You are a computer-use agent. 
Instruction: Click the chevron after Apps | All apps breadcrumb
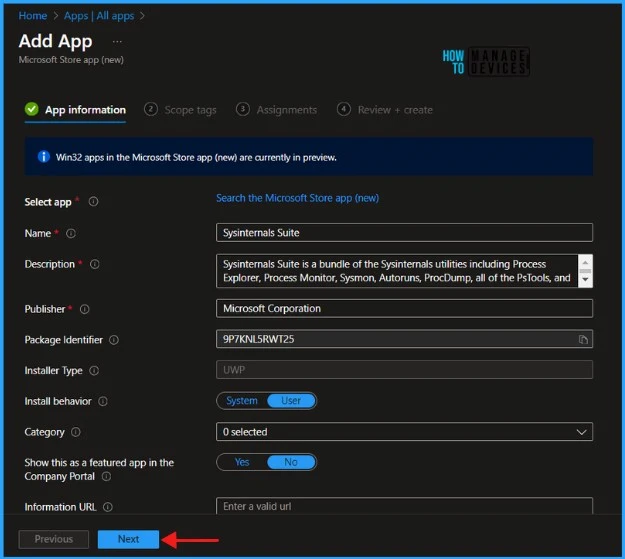pos(142,16)
